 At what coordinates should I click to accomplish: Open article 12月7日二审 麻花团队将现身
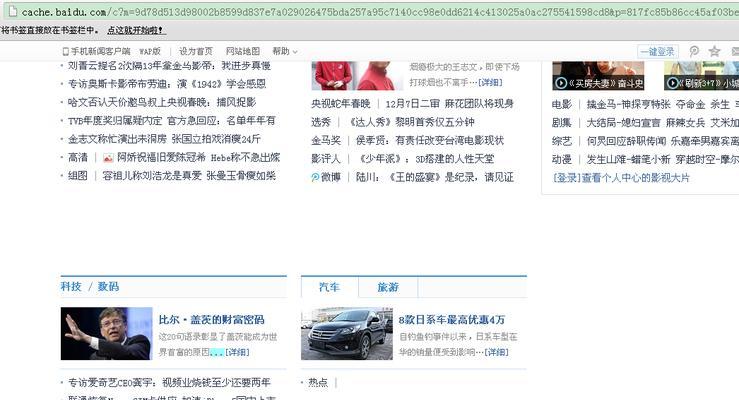pos(449,104)
